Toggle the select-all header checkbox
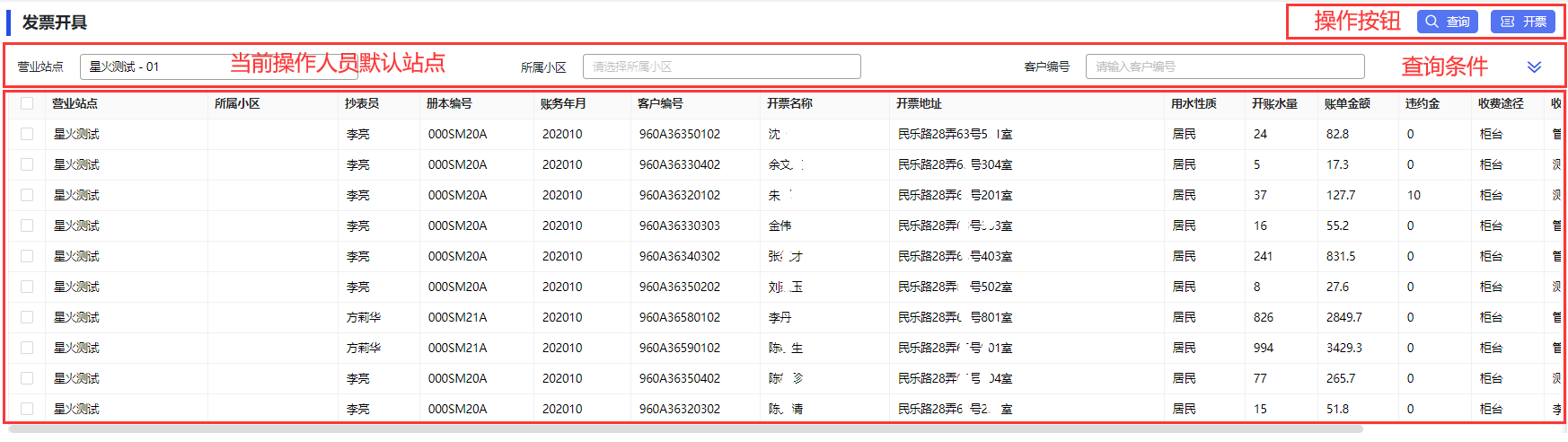The image size is (1568, 442). tap(27, 103)
